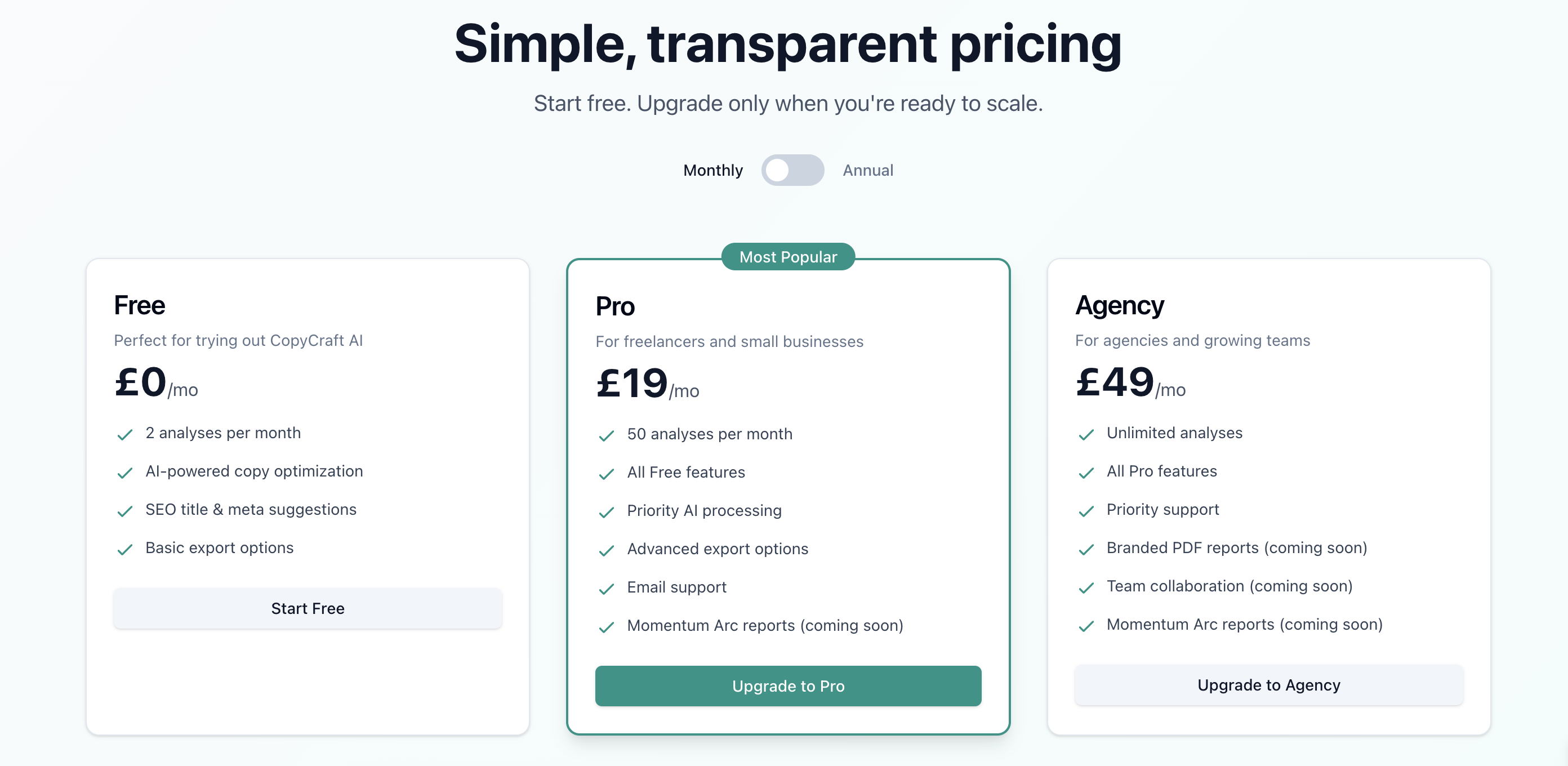The width and height of the screenshot is (1568, 766).
Task: Click the checkmark next to '50 analyses per month'
Action: (606, 435)
